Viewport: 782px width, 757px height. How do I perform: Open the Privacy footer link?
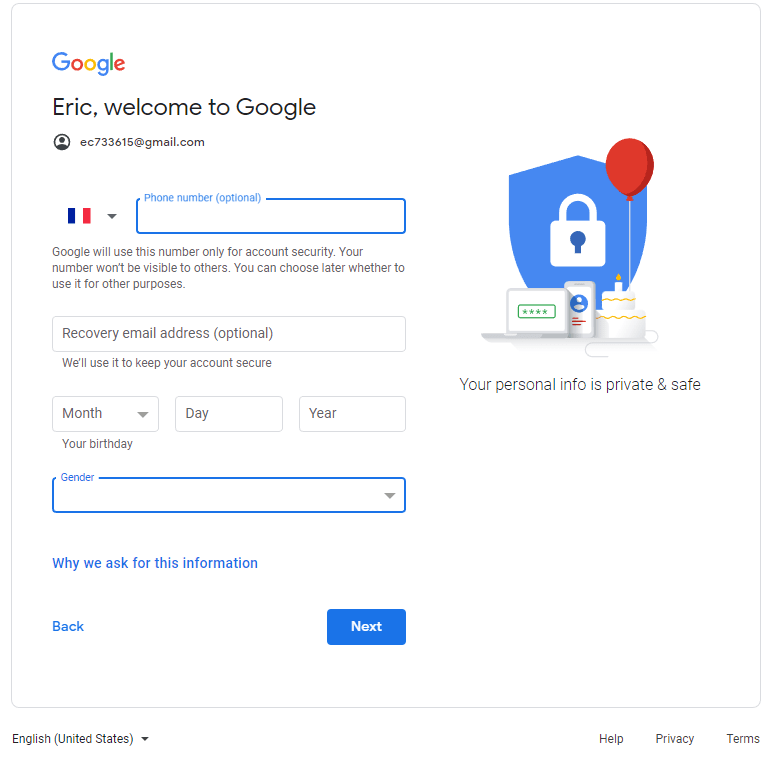(x=674, y=739)
